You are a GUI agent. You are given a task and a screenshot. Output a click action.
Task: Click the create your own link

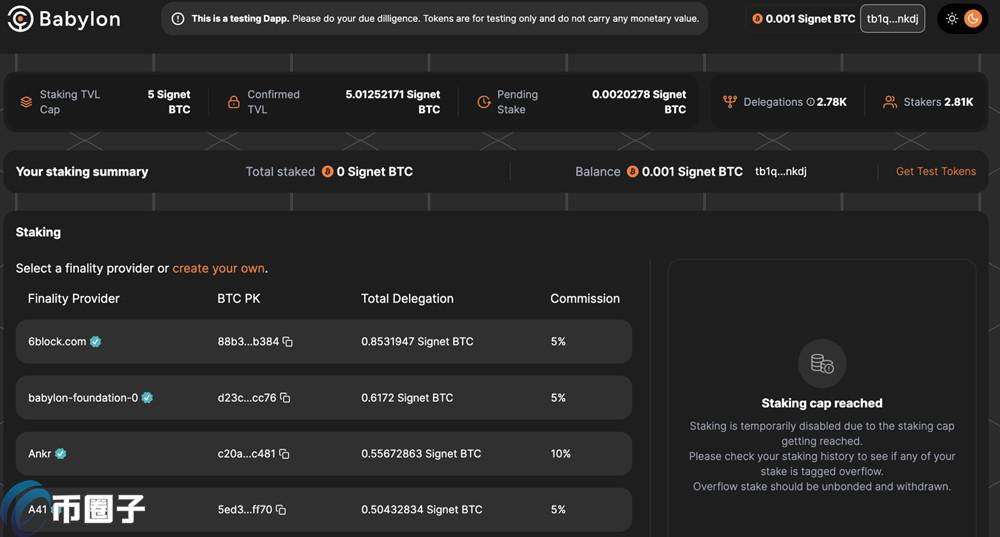coord(219,269)
